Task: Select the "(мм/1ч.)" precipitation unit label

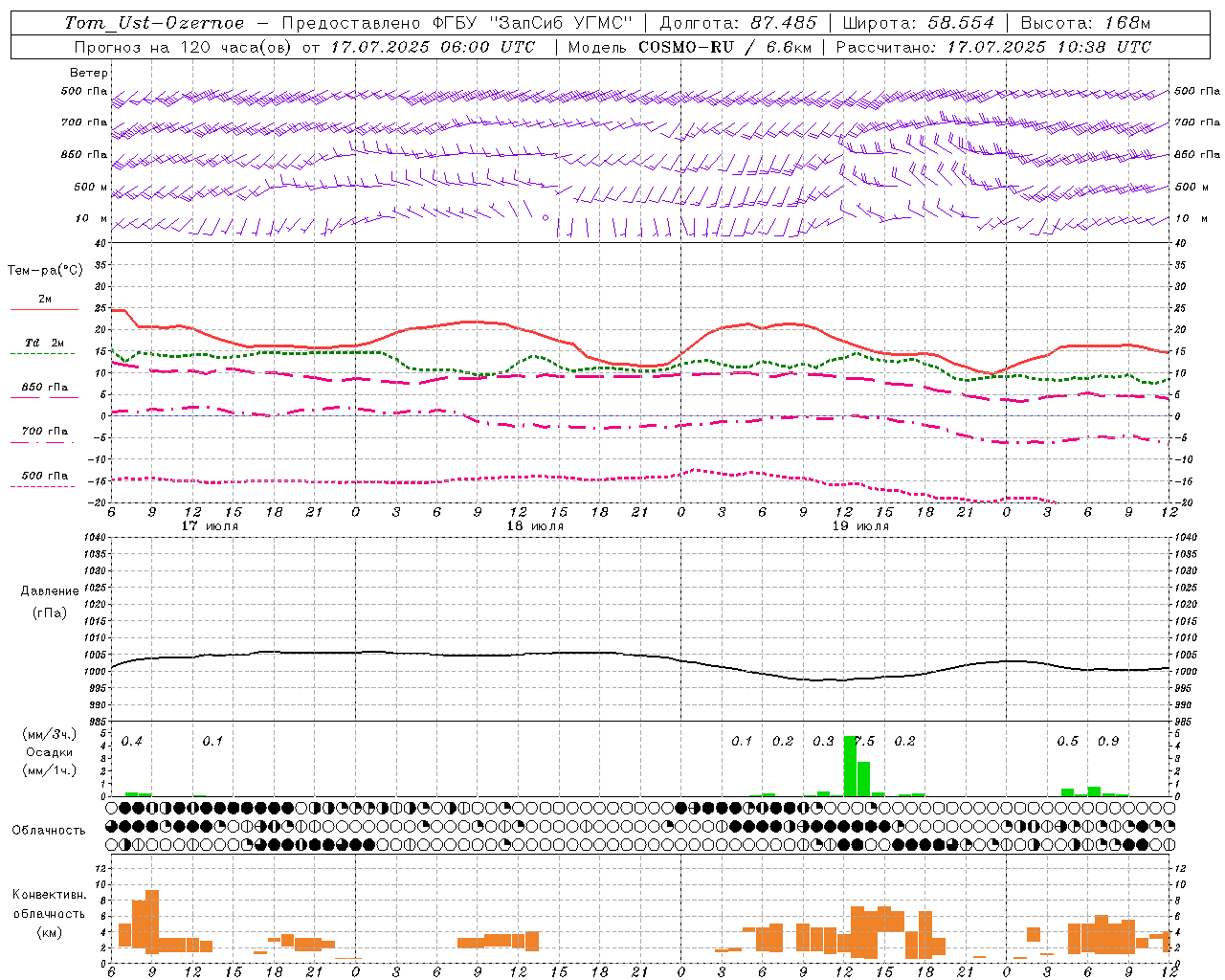Action: 50,770
